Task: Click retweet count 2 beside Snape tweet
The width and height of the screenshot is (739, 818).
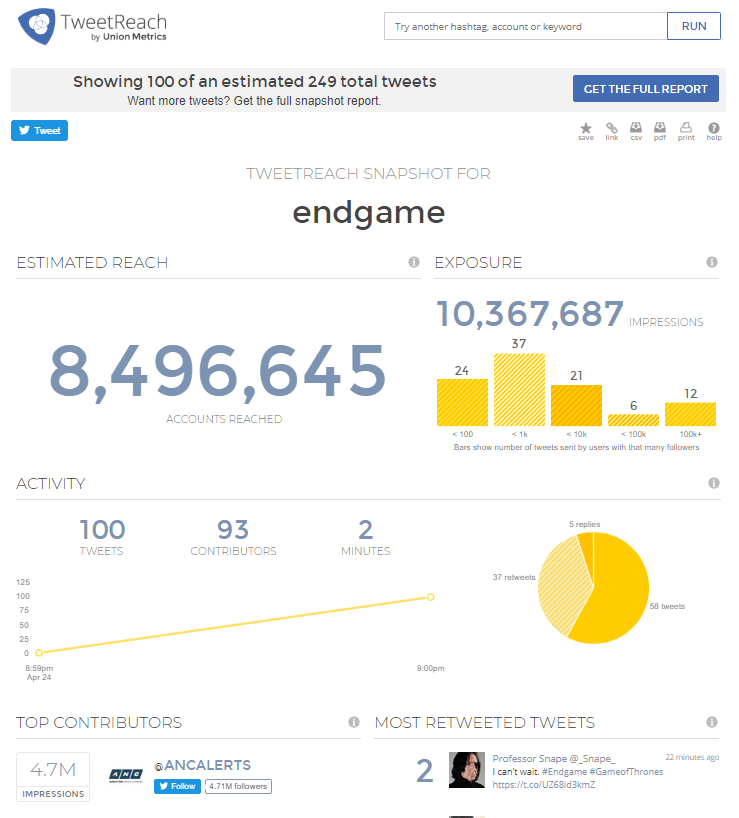Action: click(425, 771)
